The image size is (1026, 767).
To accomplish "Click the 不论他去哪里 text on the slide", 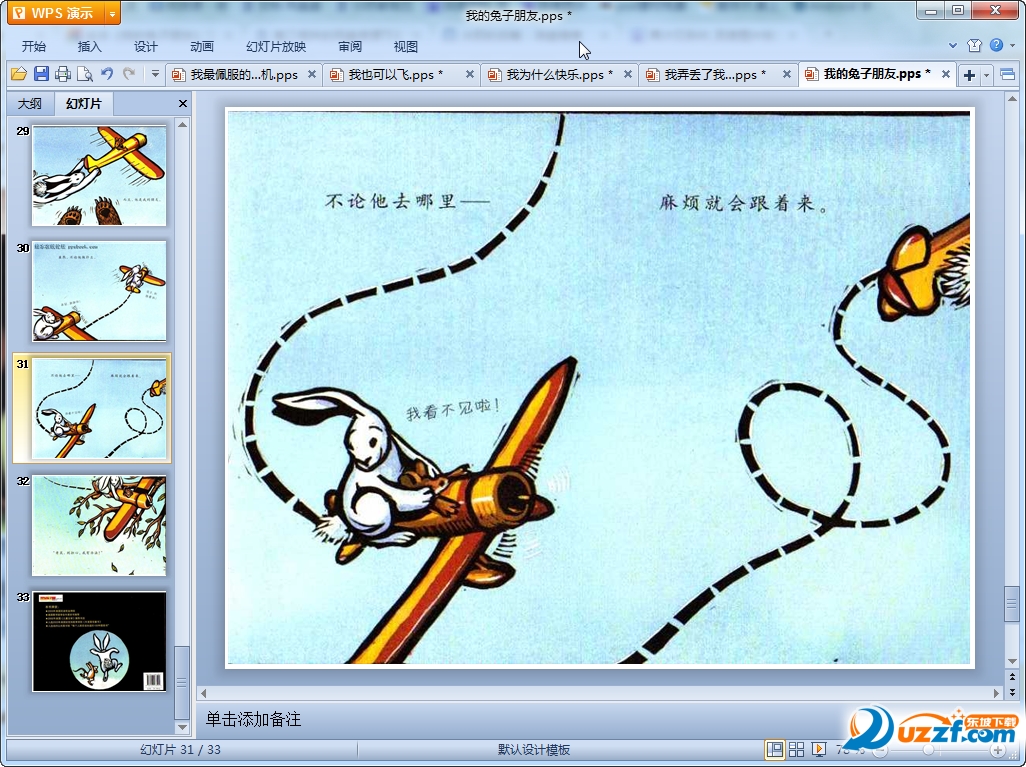I will pos(407,201).
